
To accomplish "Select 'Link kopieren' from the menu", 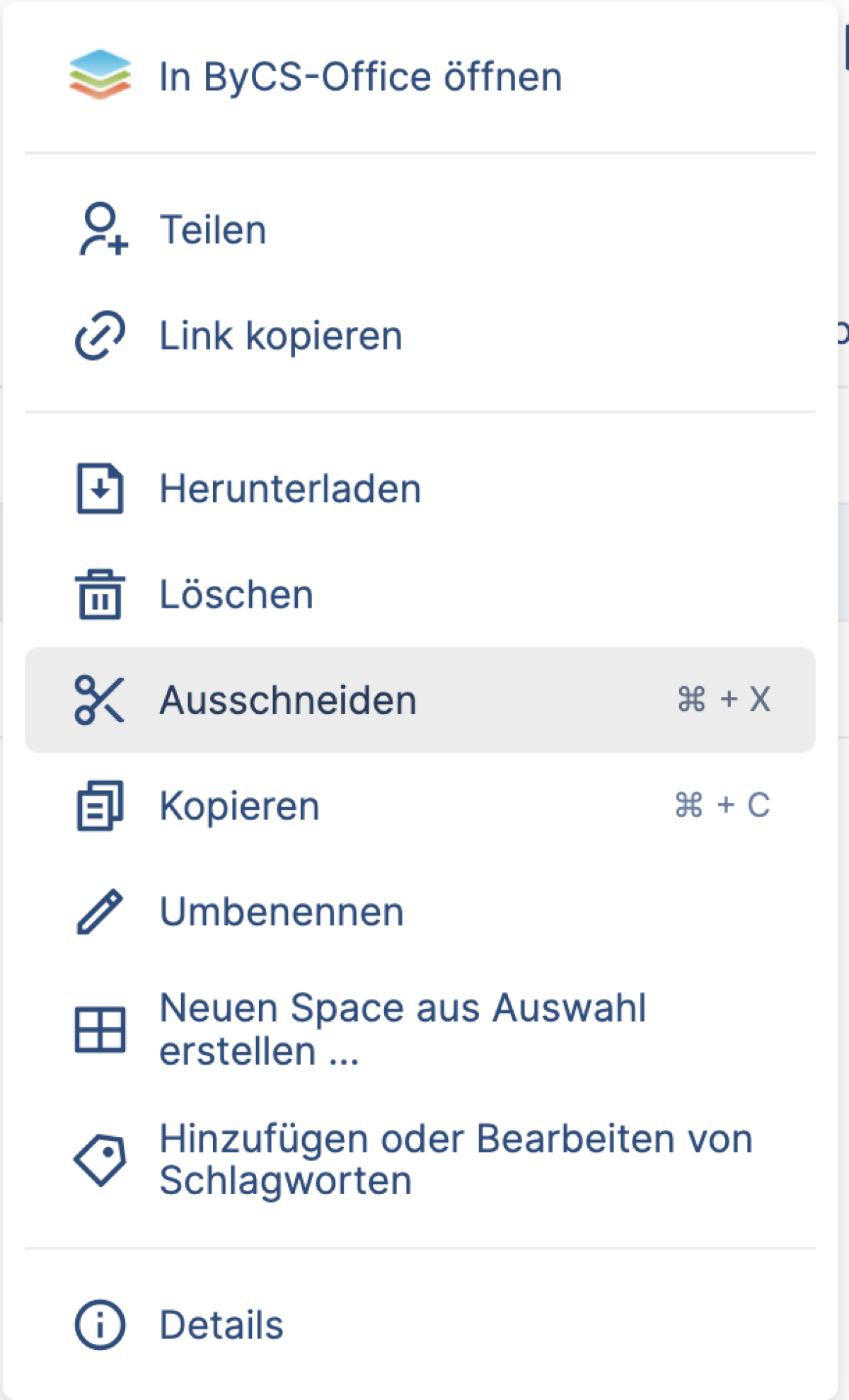I will coord(281,335).
